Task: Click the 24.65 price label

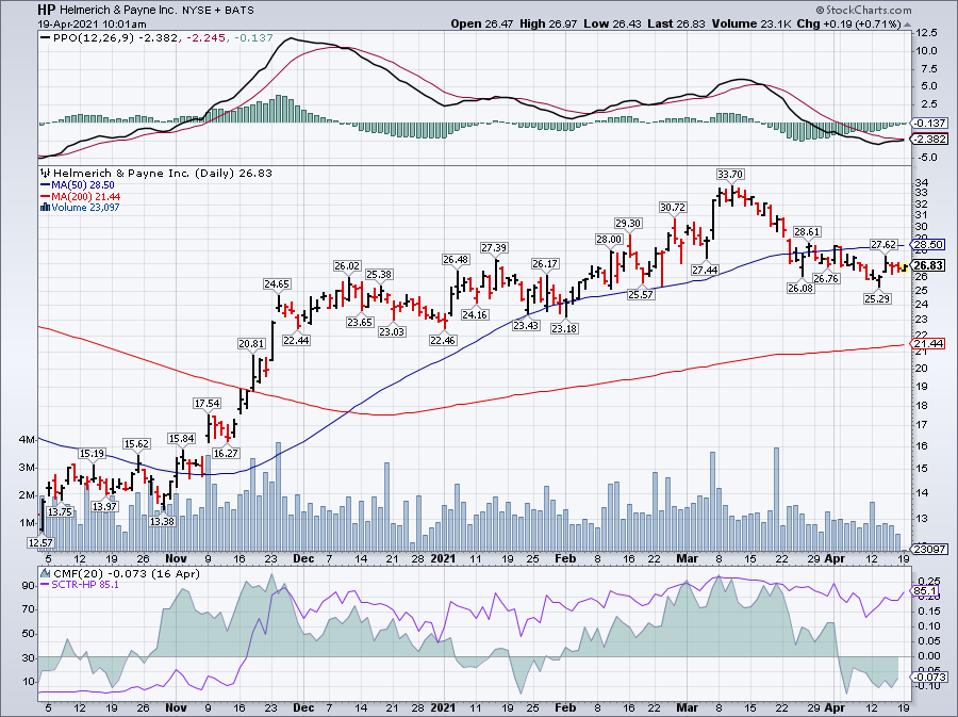Action: 277,284
